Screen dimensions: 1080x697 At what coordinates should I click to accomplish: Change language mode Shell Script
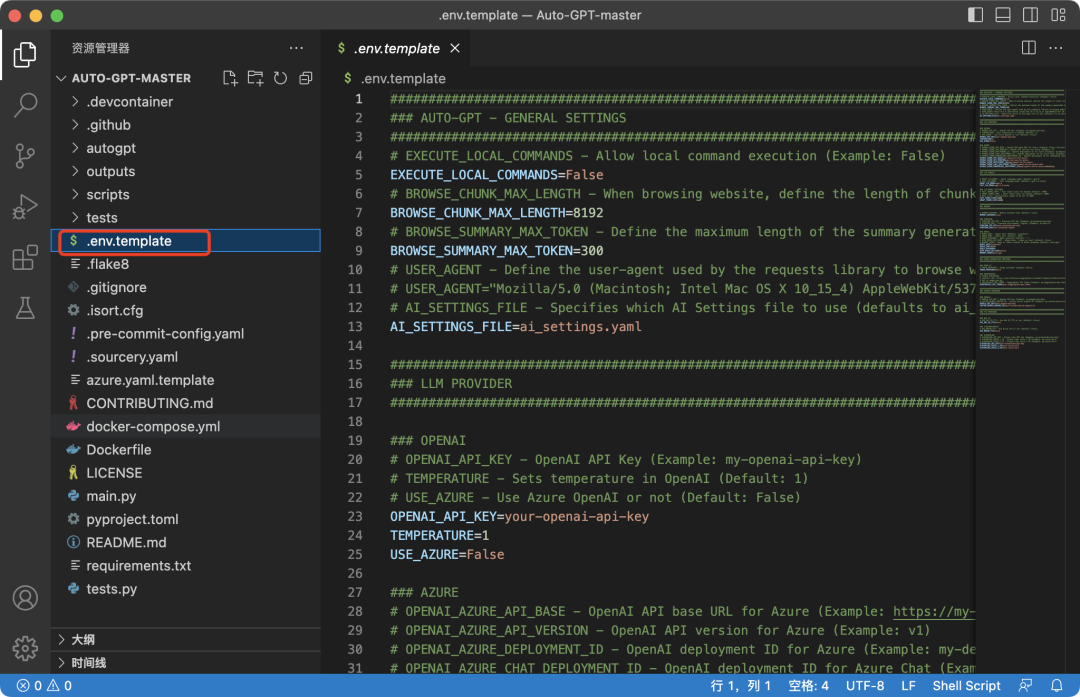[x=966, y=685]
